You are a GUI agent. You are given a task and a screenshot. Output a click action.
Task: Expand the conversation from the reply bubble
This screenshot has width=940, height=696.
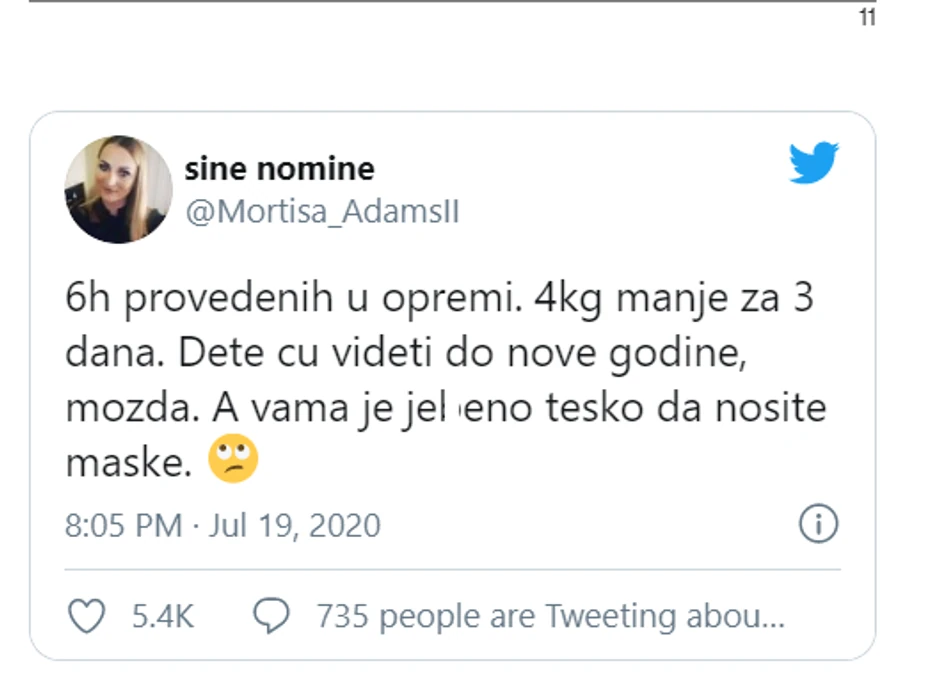coord(273,616)
